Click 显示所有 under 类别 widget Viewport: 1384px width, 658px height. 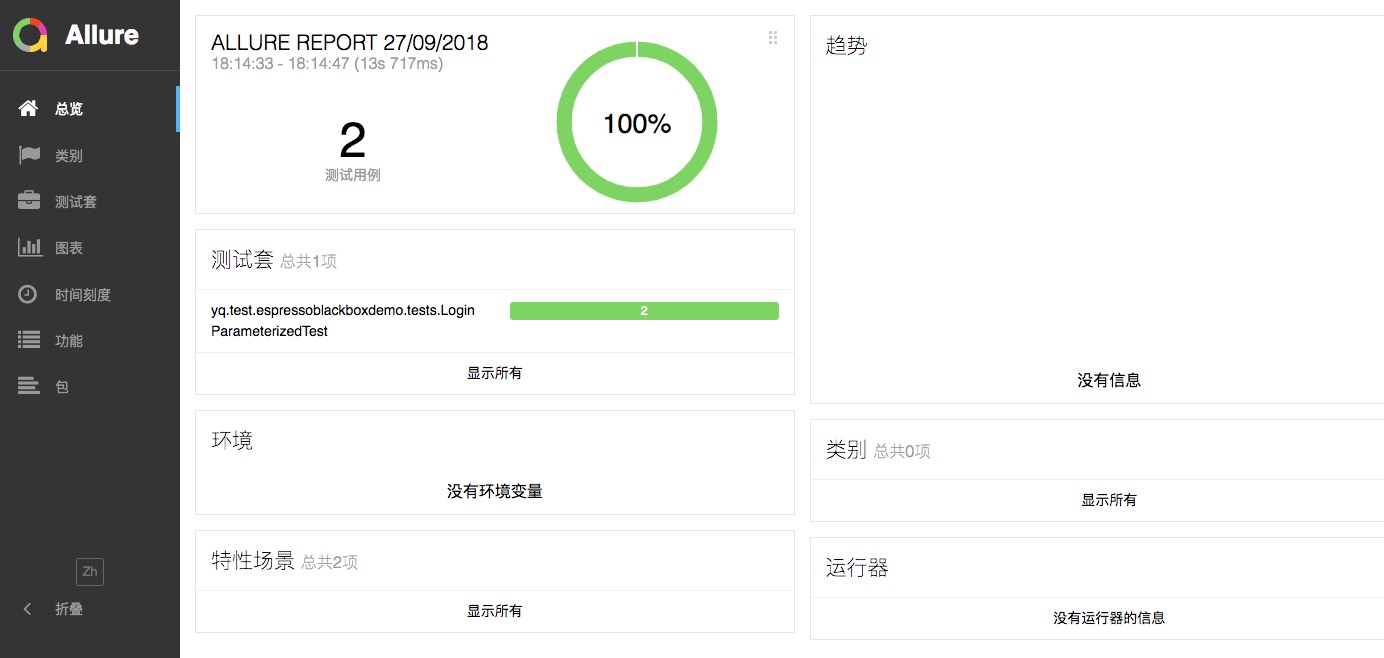(x=1109, y=500)
